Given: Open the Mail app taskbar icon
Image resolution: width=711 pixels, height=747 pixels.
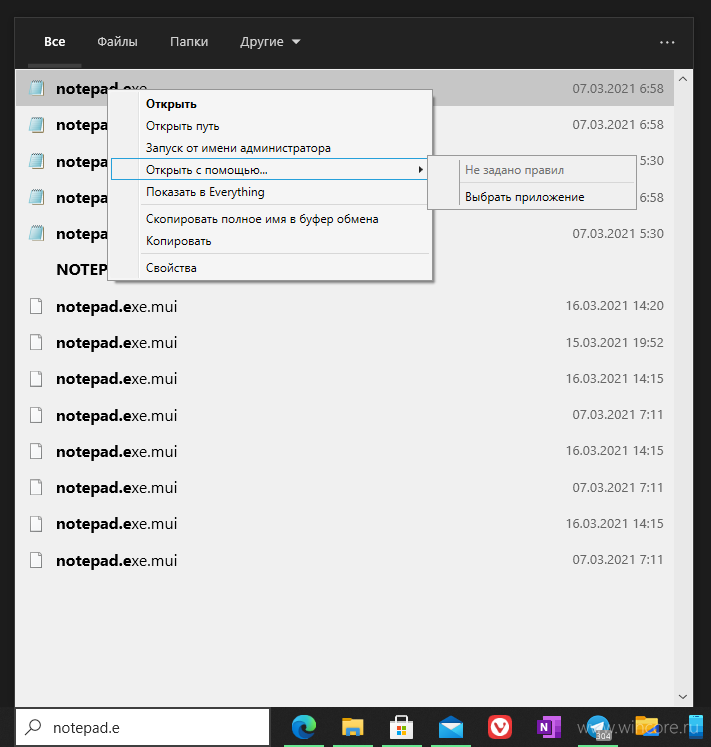Looking at the screenshot, I should (x=451, y=727).
